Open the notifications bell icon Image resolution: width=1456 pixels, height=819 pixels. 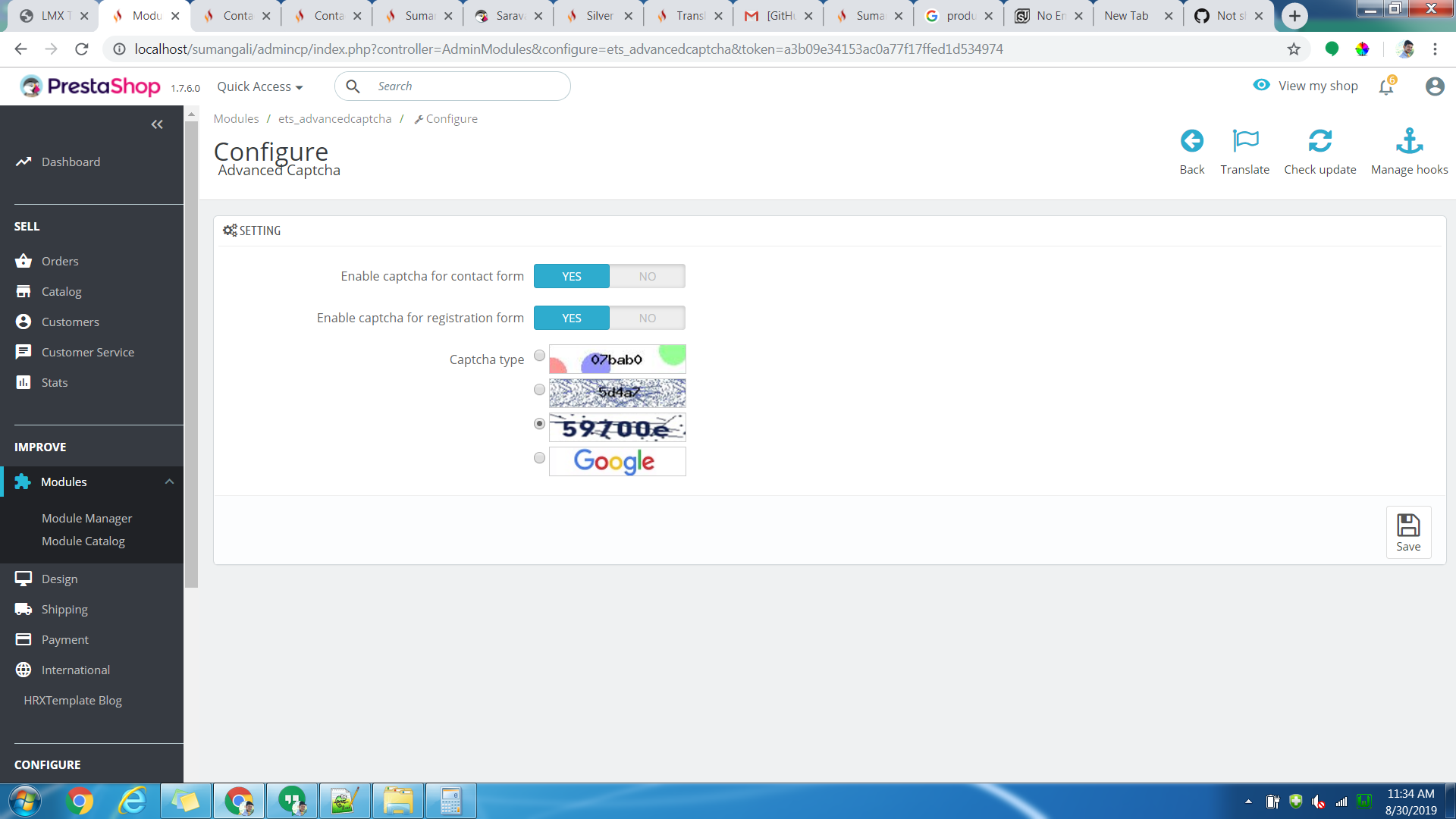1386,86
